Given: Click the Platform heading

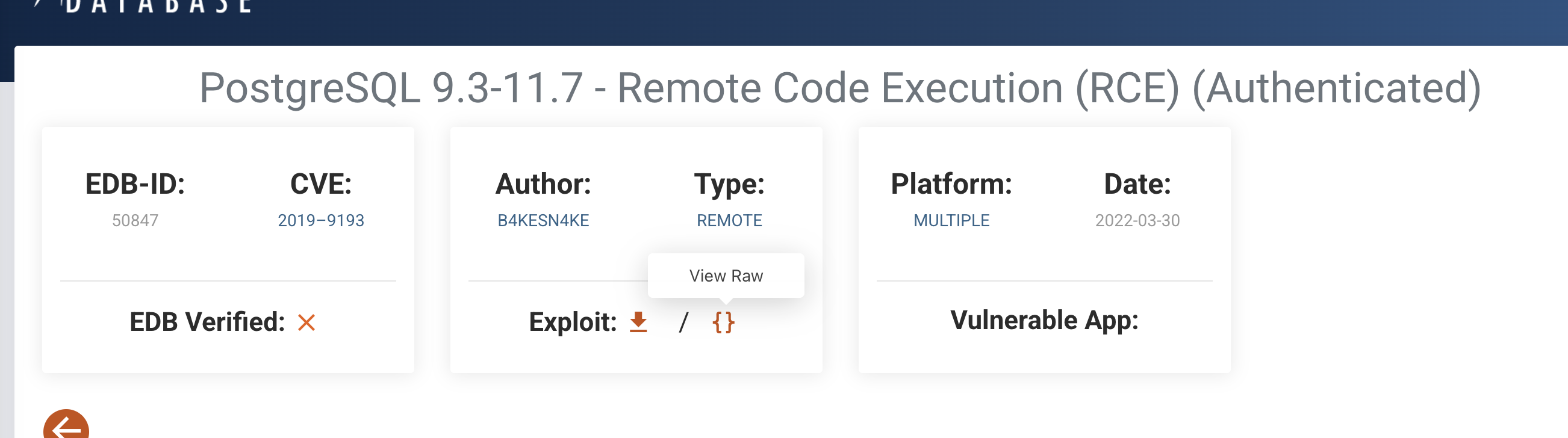Looking at the screenshot, I should [x=951, y=184].
